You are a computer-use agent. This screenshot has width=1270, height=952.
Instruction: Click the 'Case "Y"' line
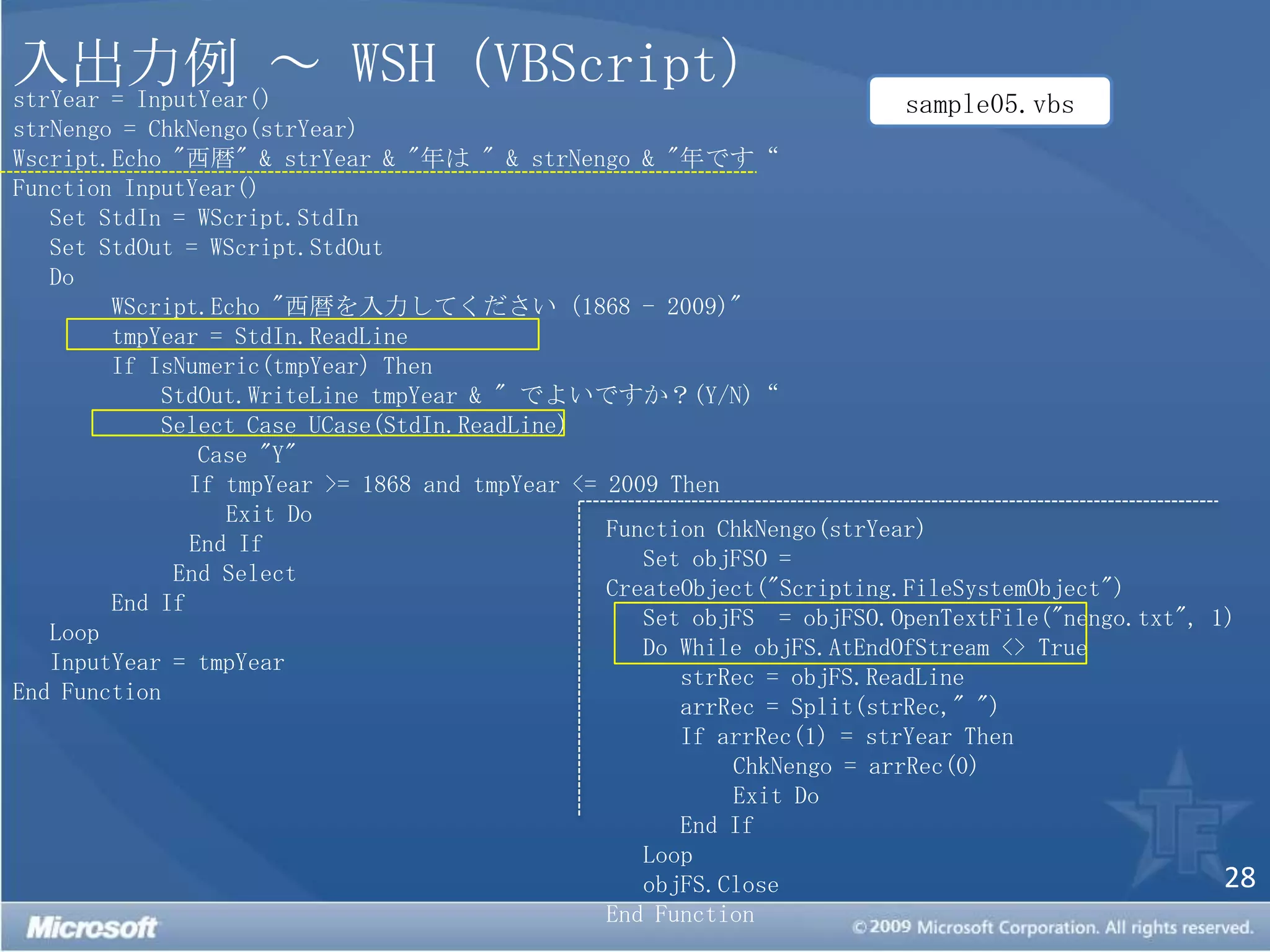pyautogui.click(x=246, y=454)
